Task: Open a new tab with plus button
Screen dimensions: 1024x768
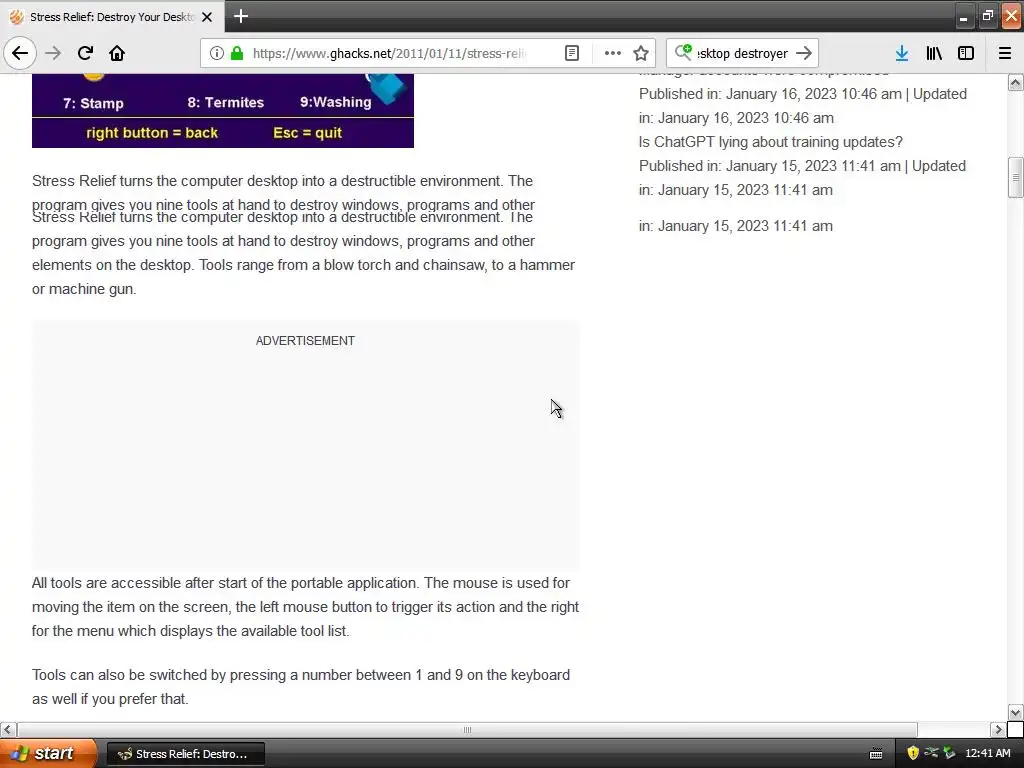Action: coord(240,16)
